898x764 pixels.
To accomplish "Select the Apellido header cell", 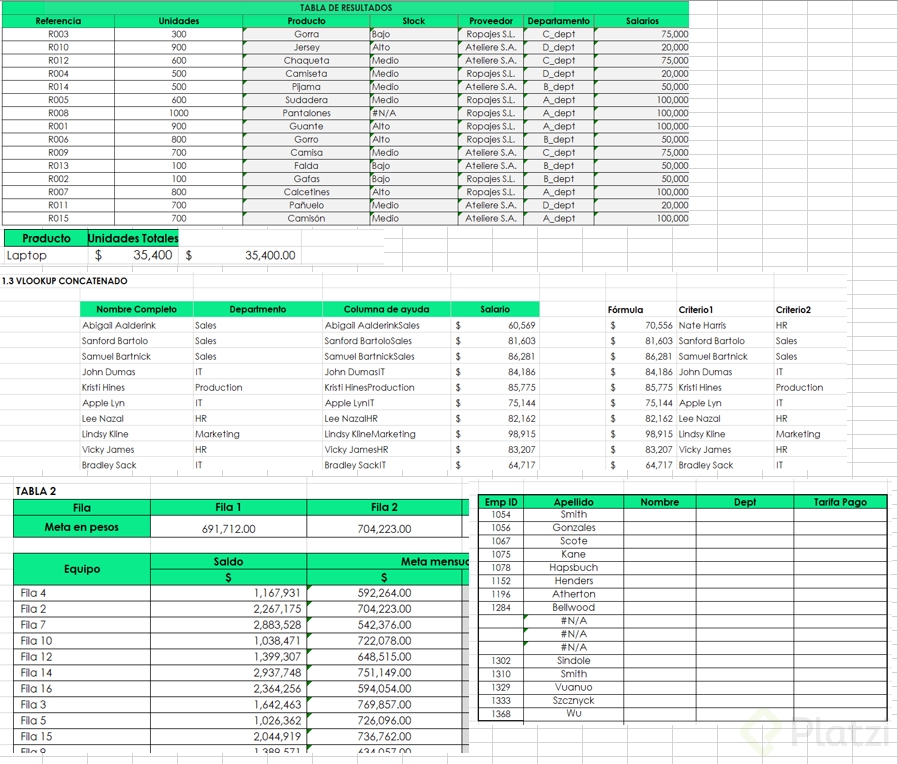I will (573, 502).
